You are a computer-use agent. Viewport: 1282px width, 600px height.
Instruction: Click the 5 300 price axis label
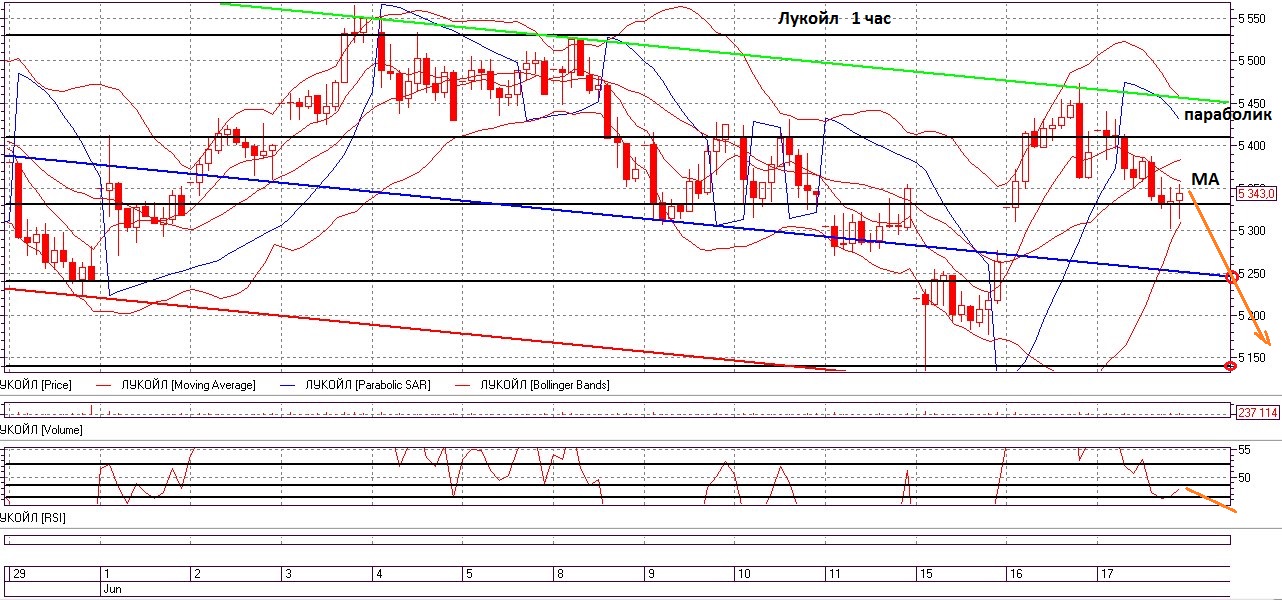coord(1254,231)
